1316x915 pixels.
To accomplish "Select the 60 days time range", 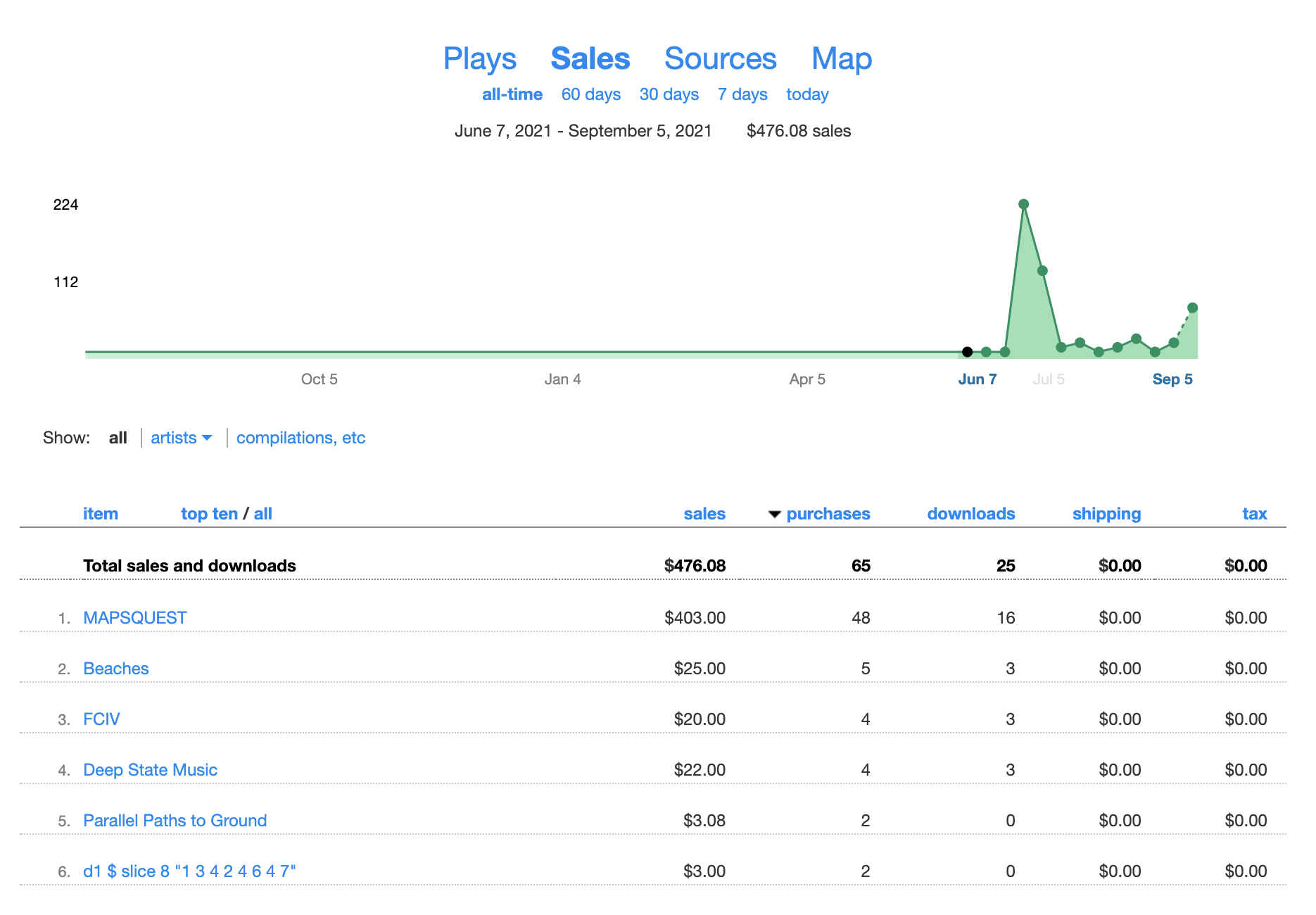I will 590,94.
